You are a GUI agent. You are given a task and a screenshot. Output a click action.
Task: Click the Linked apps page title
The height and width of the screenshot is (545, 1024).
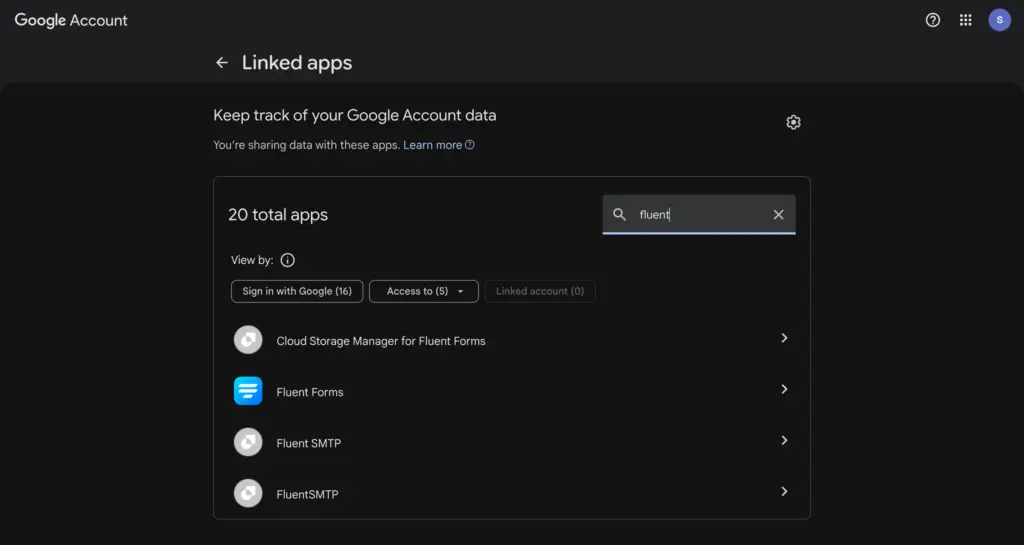[296, 63]
